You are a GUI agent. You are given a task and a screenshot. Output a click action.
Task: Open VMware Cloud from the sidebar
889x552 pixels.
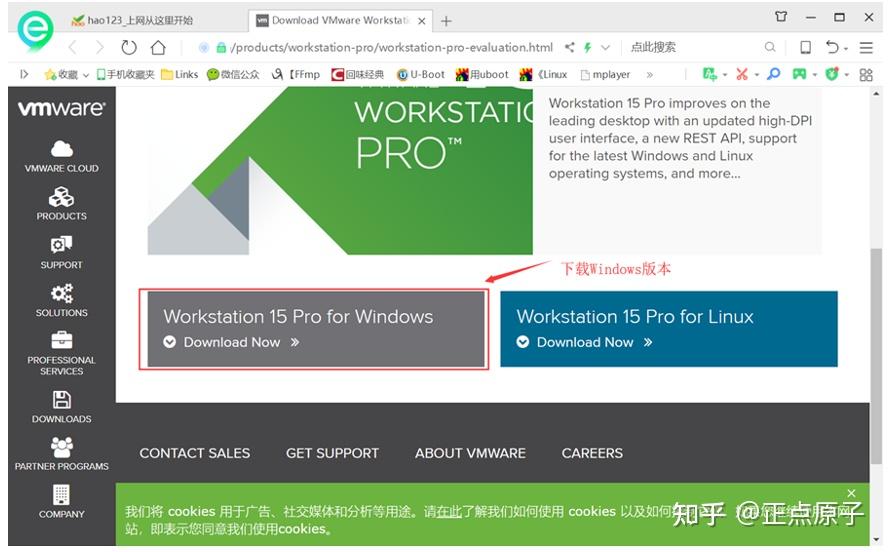tap(61, 156)
